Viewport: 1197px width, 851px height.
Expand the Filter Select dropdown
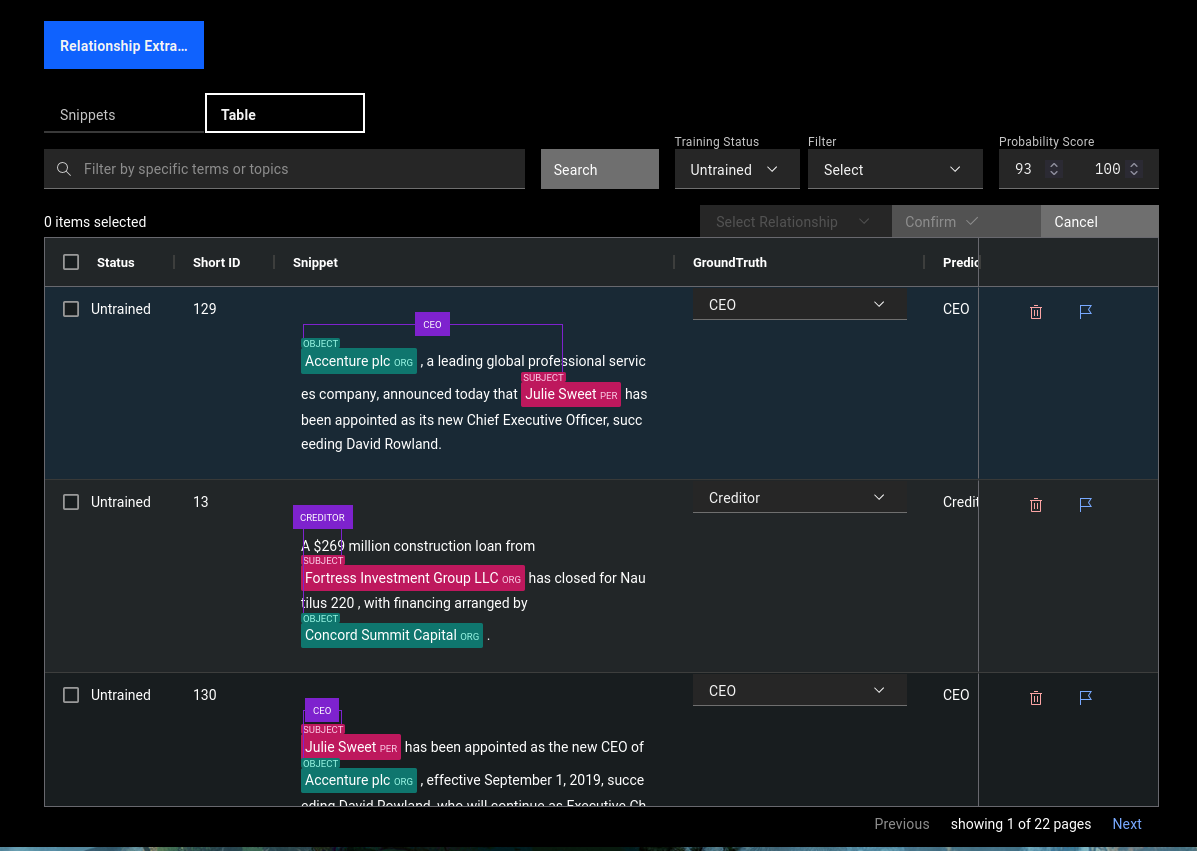click(894, 170)
